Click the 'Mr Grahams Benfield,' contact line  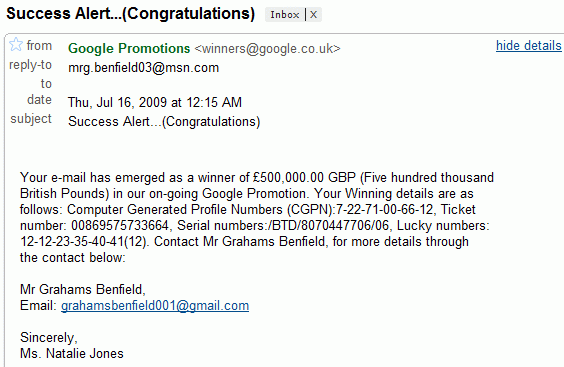click(x=83, y=289)
